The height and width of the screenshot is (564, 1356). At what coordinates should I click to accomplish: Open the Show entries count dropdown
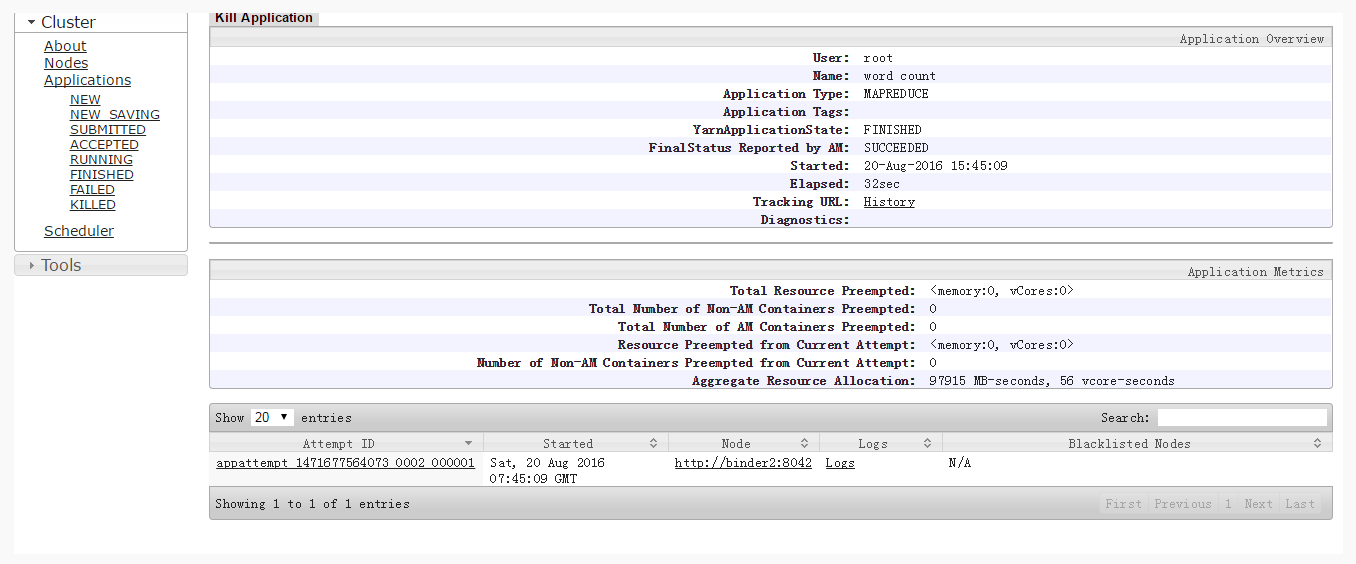coord(272,418)
